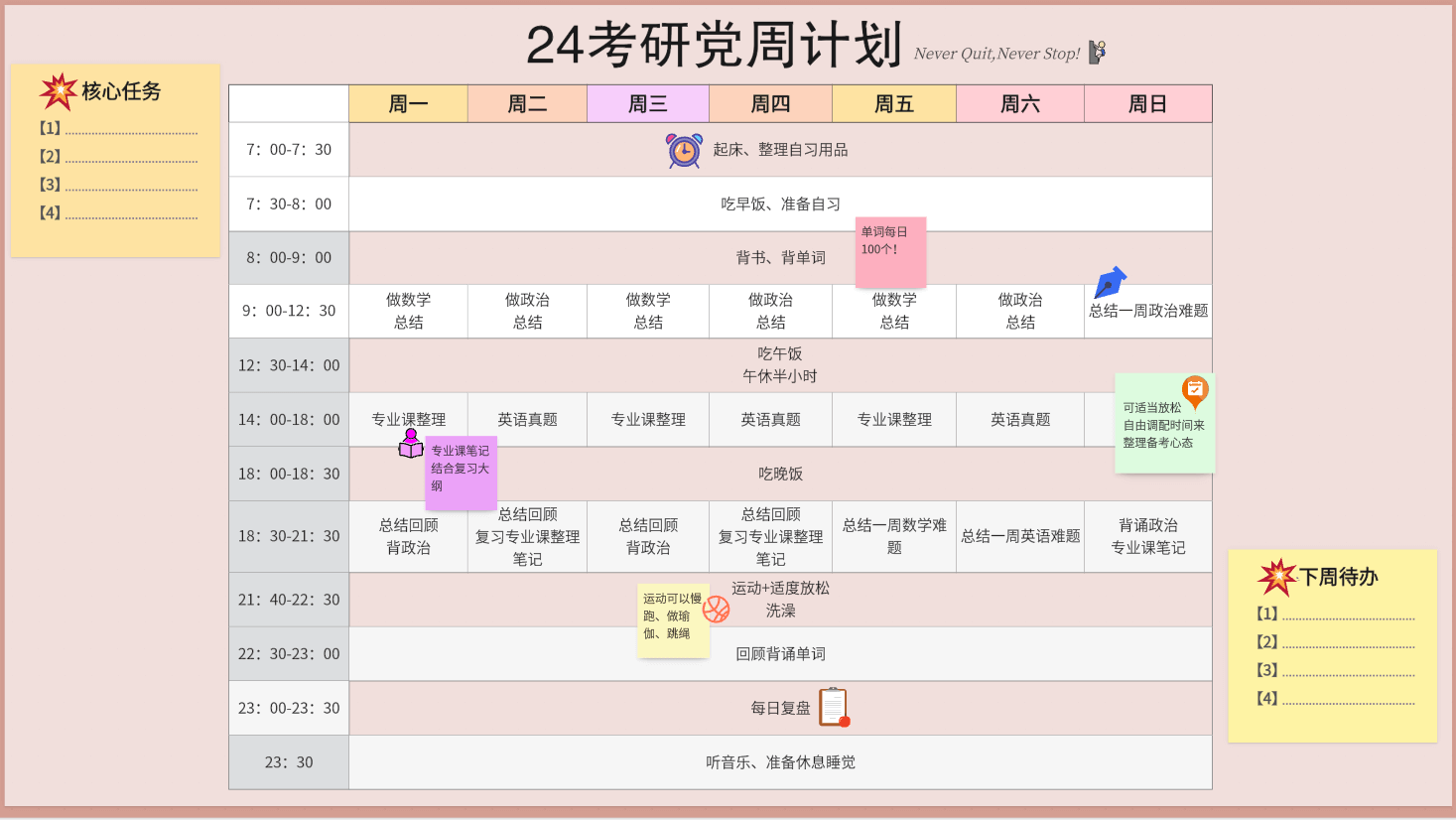Click the orange calendar pin on green note
1456x820 pixels.
(x=1195, y=391)
